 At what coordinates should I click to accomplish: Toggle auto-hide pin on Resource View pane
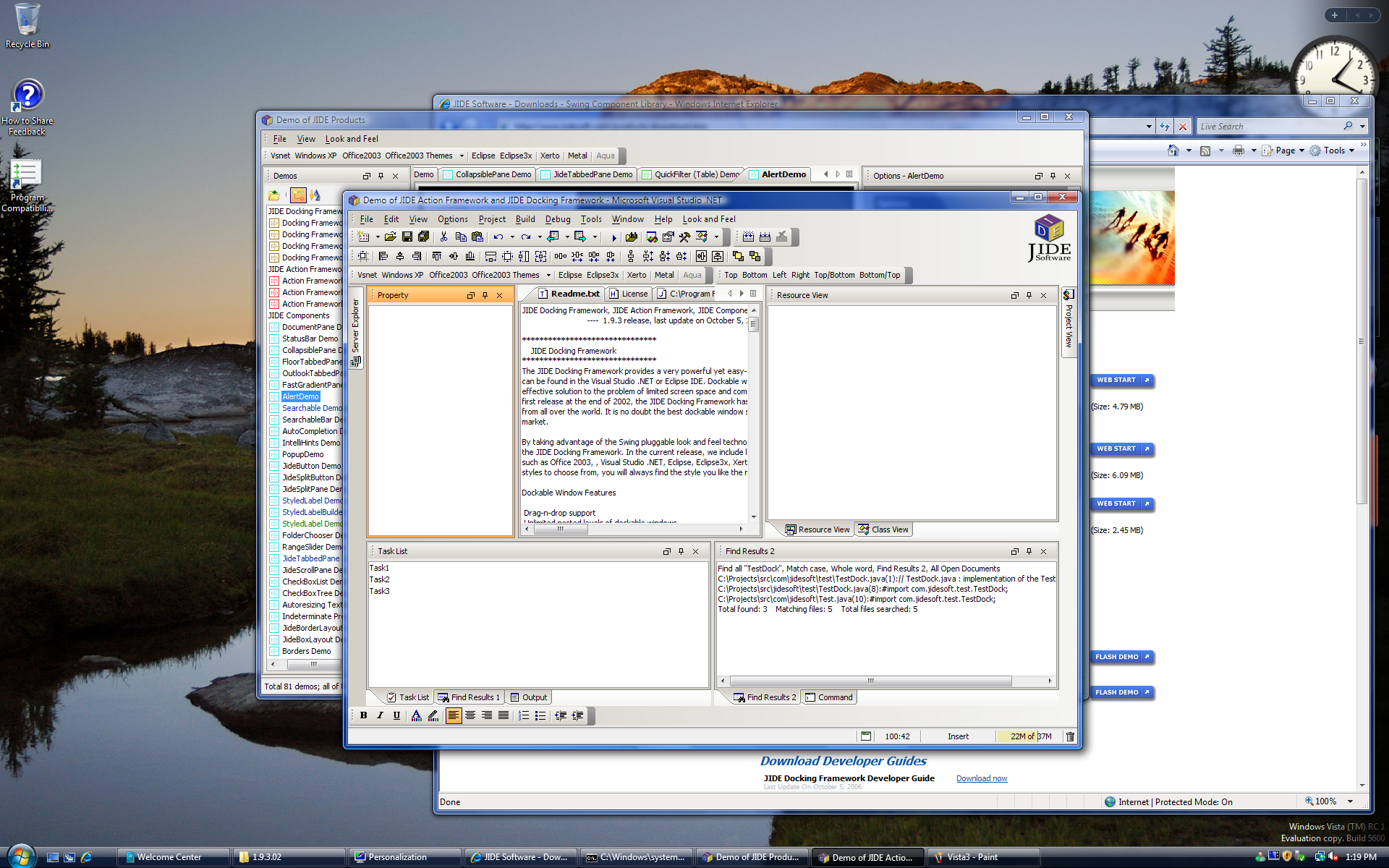[1029, 295]
